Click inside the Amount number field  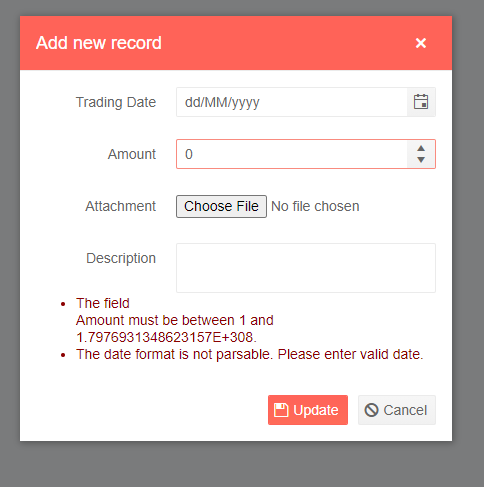point(292,154)
